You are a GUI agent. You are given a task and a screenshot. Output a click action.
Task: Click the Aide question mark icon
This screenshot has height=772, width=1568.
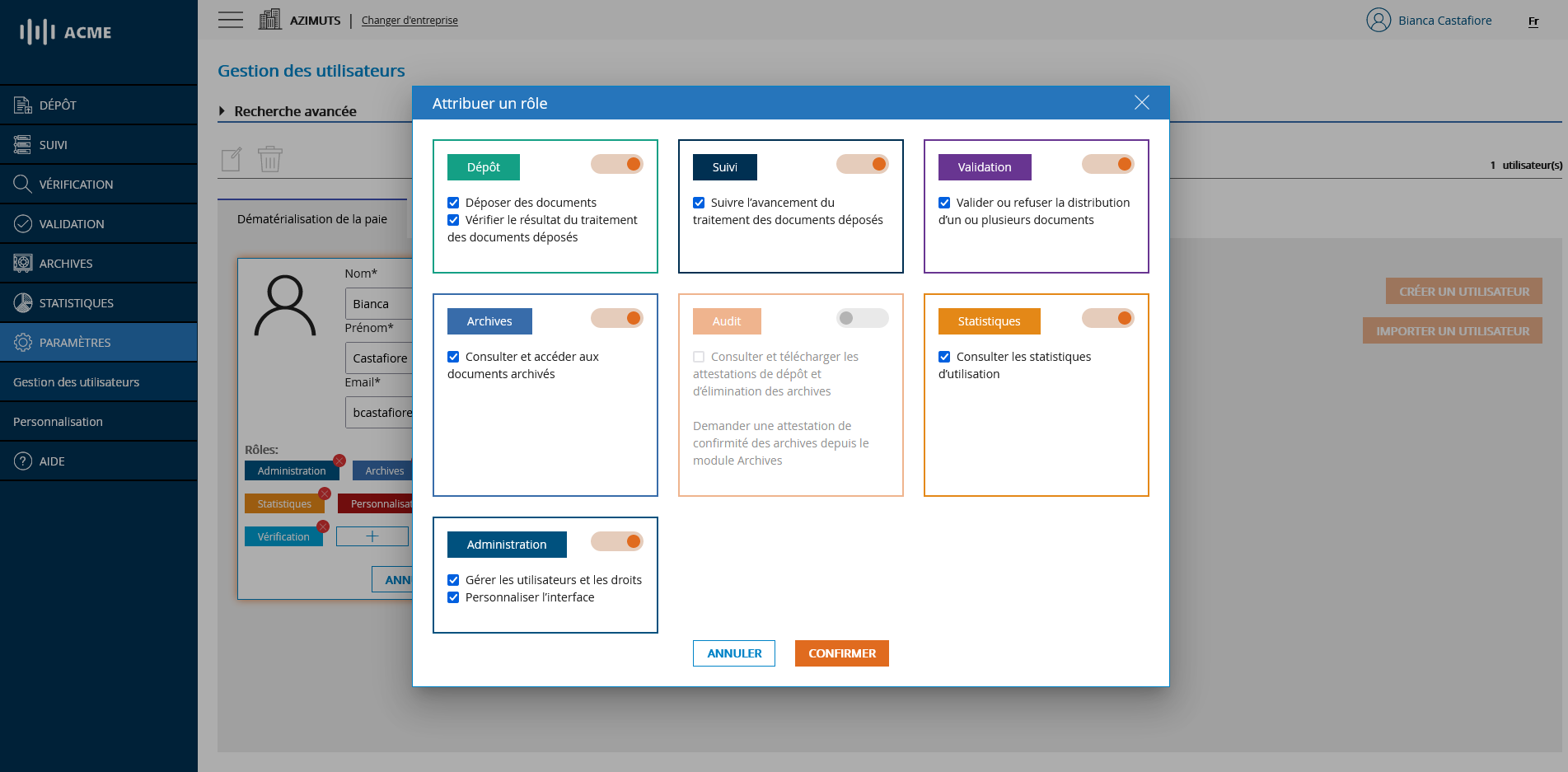(x=22, y=461)
